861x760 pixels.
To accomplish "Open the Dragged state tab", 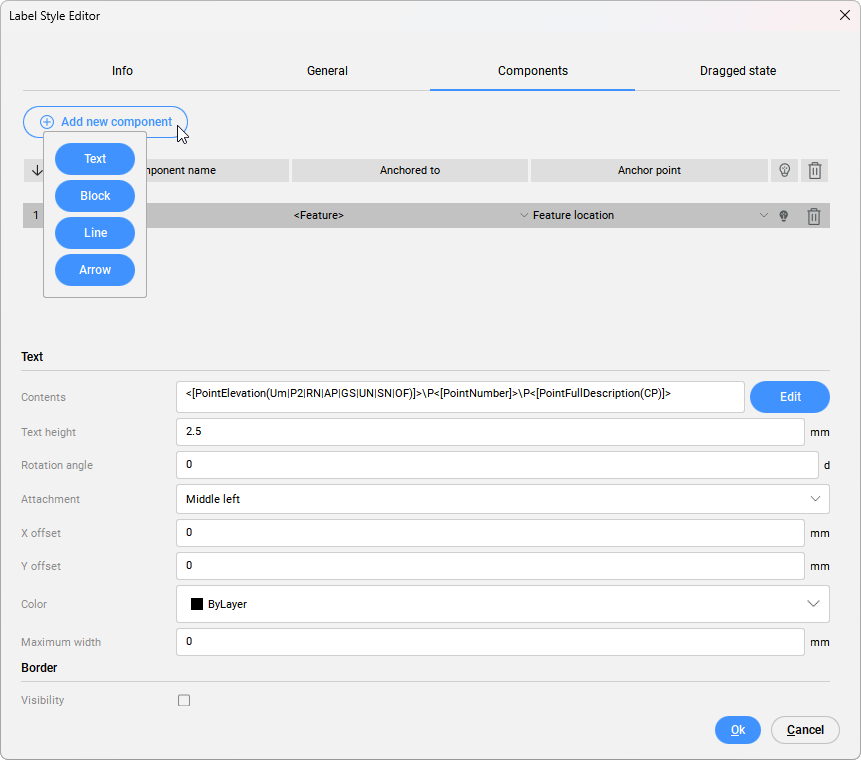I will click(737, 71).
